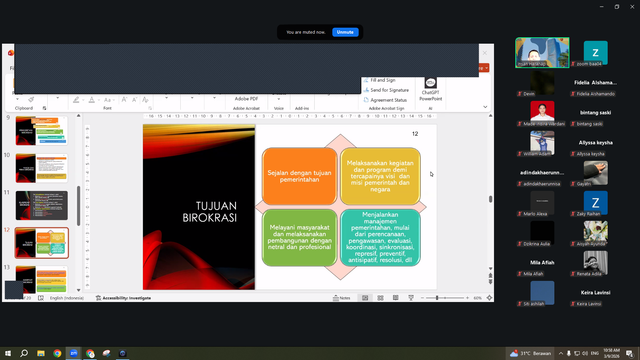Click slide thumbnail panel scrollbar thumb
Viewport: 640px width, 360px height.
point(78,207)
